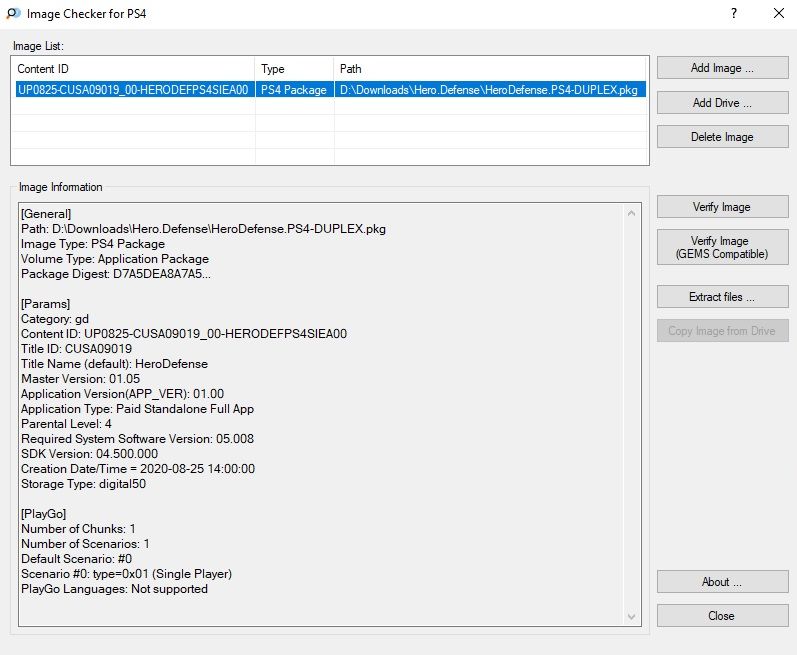Click the Creation Date/Time line
Image resolution: width=797 pixels, height=655 pixels.
pyautogui.click(x=138, y=469)
